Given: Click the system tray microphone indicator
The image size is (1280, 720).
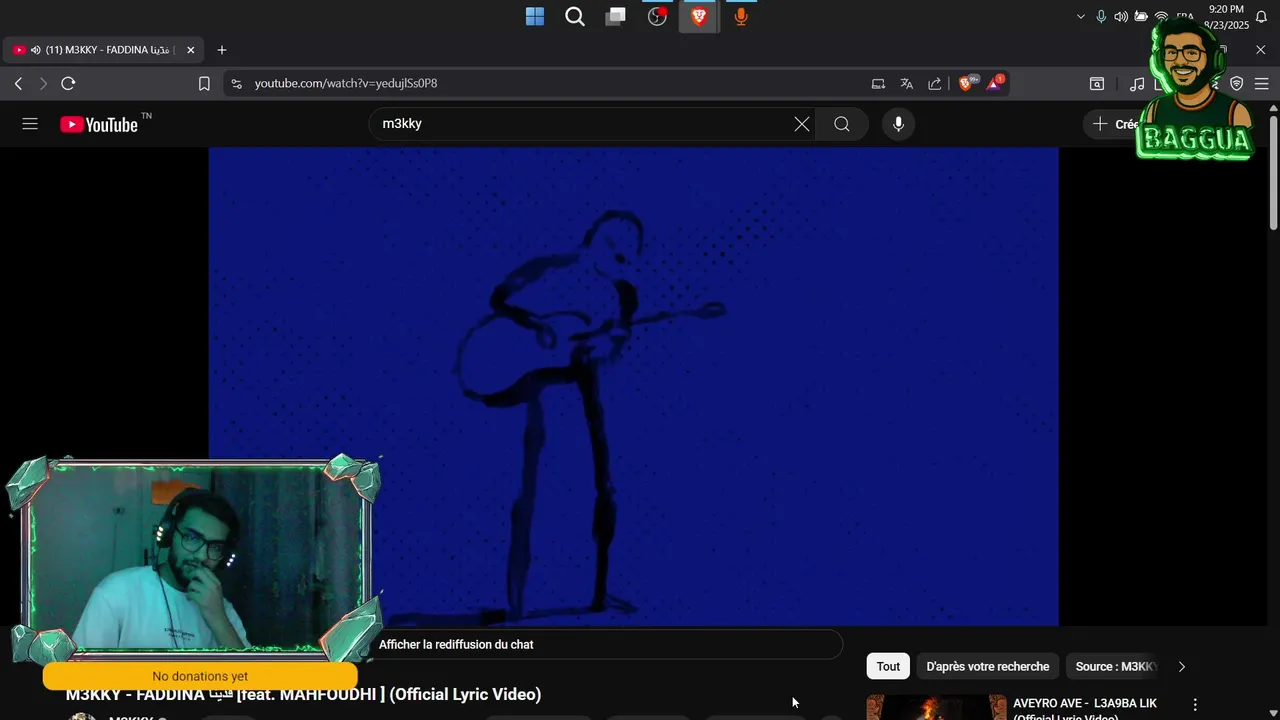Looking at the screenshot, I should 1101,17.
